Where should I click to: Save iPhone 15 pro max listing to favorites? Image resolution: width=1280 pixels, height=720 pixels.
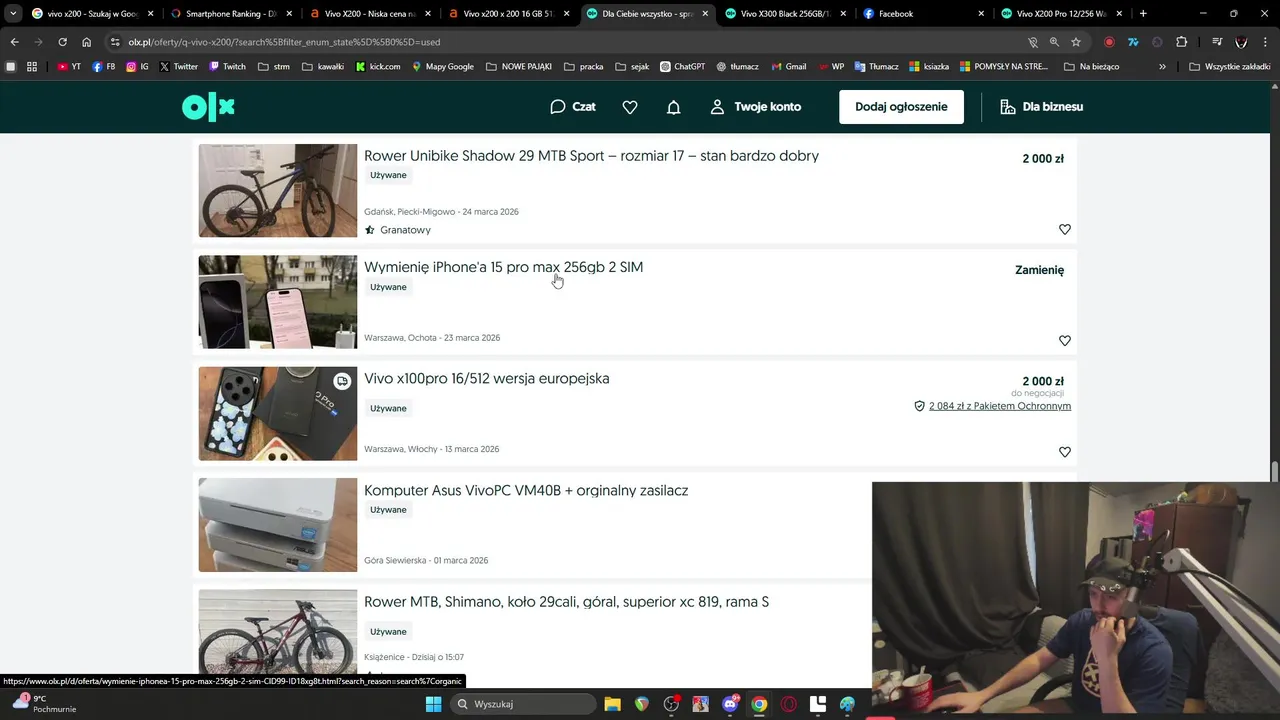point(1065,340)
